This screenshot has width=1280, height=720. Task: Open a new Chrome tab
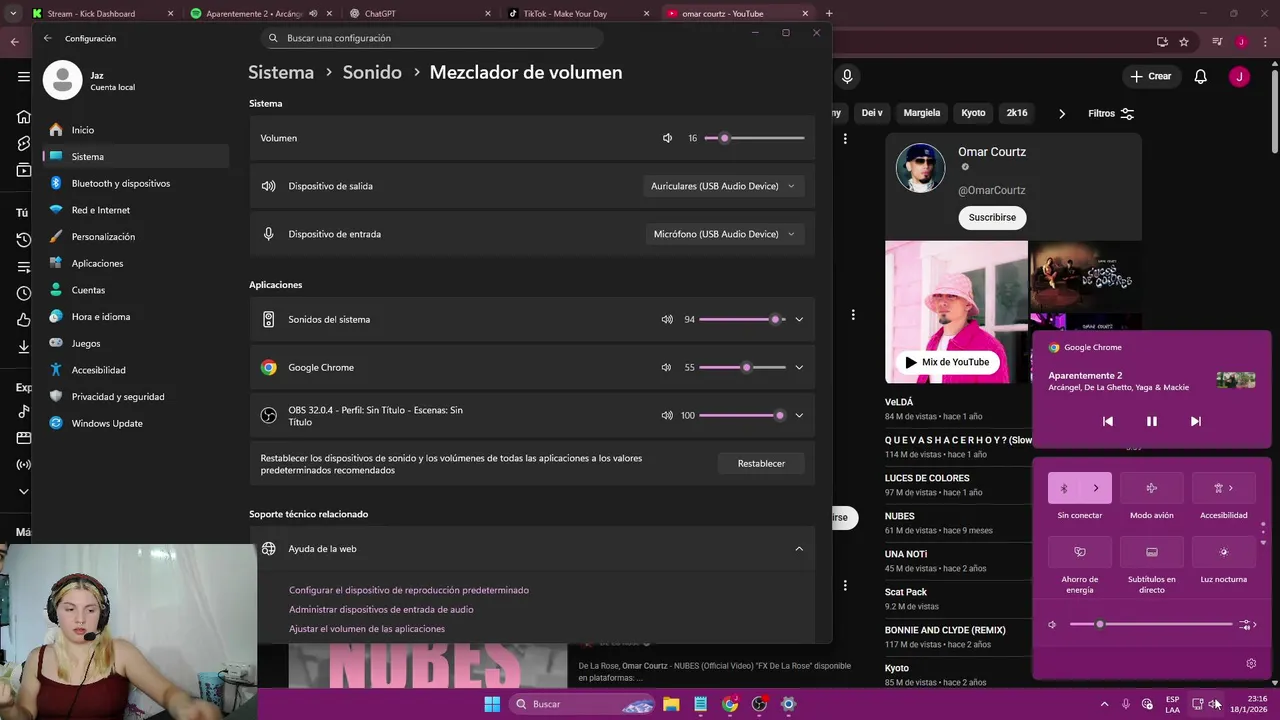[x=829, y=13]
